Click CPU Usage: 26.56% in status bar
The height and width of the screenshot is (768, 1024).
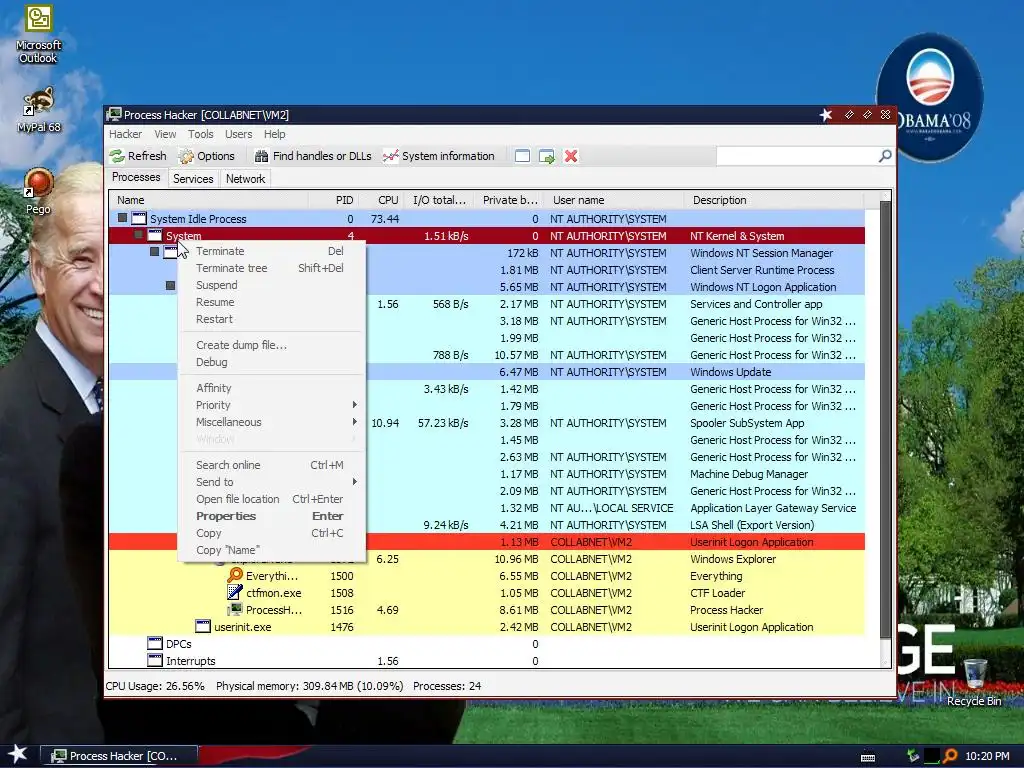pos(155,686)
